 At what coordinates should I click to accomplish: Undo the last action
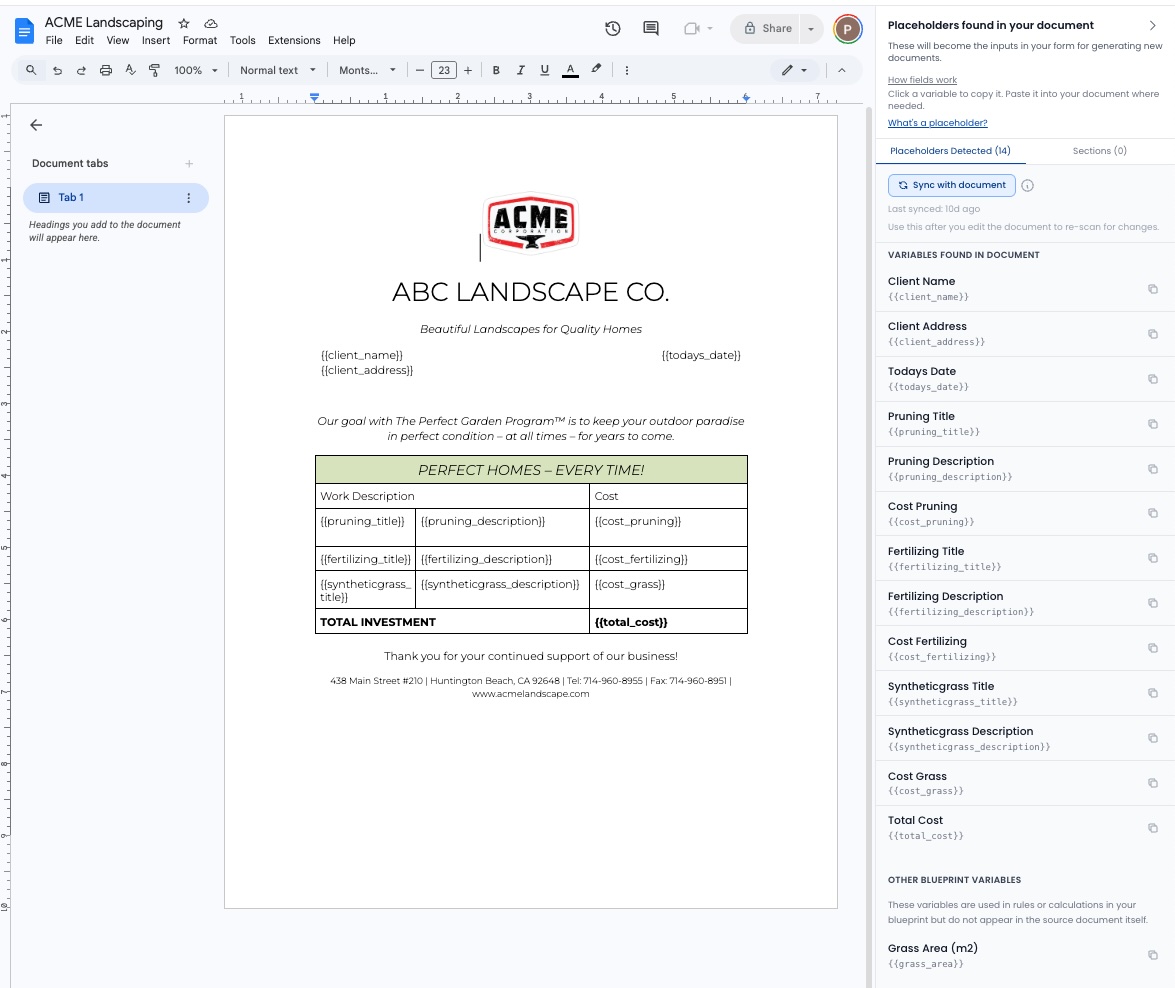(x=57, y=70)
